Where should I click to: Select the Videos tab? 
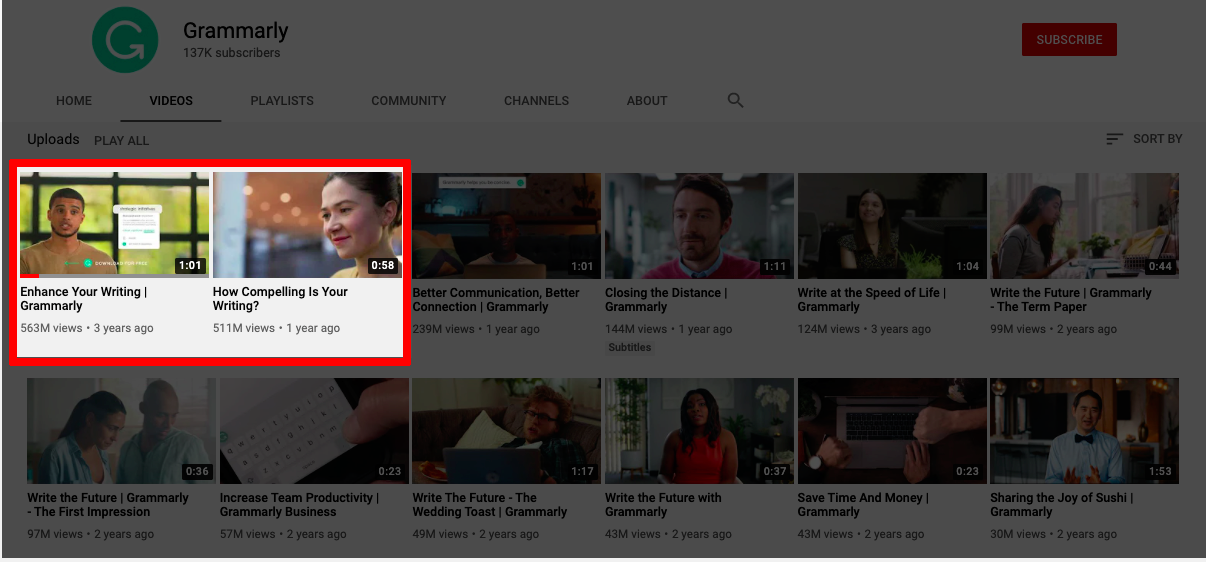171,101
